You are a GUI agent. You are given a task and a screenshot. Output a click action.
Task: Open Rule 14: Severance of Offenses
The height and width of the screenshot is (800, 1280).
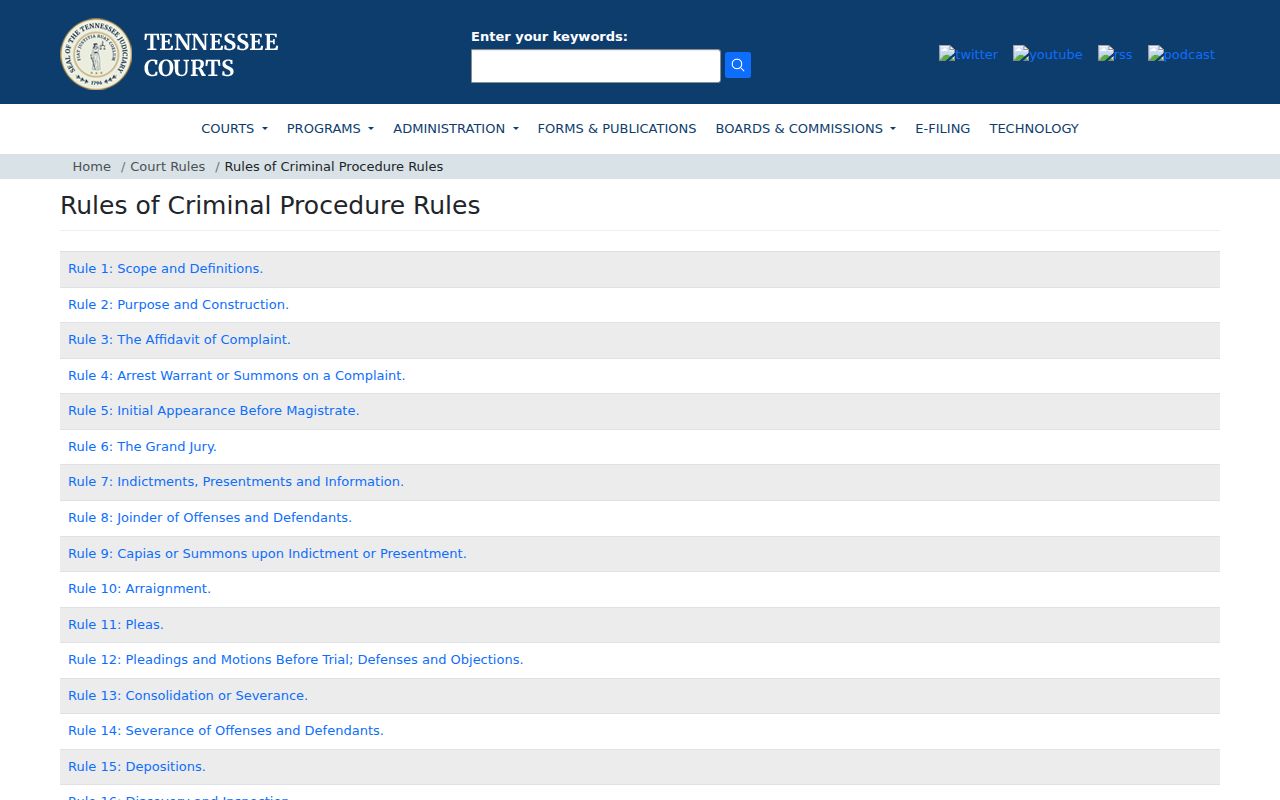226,731
